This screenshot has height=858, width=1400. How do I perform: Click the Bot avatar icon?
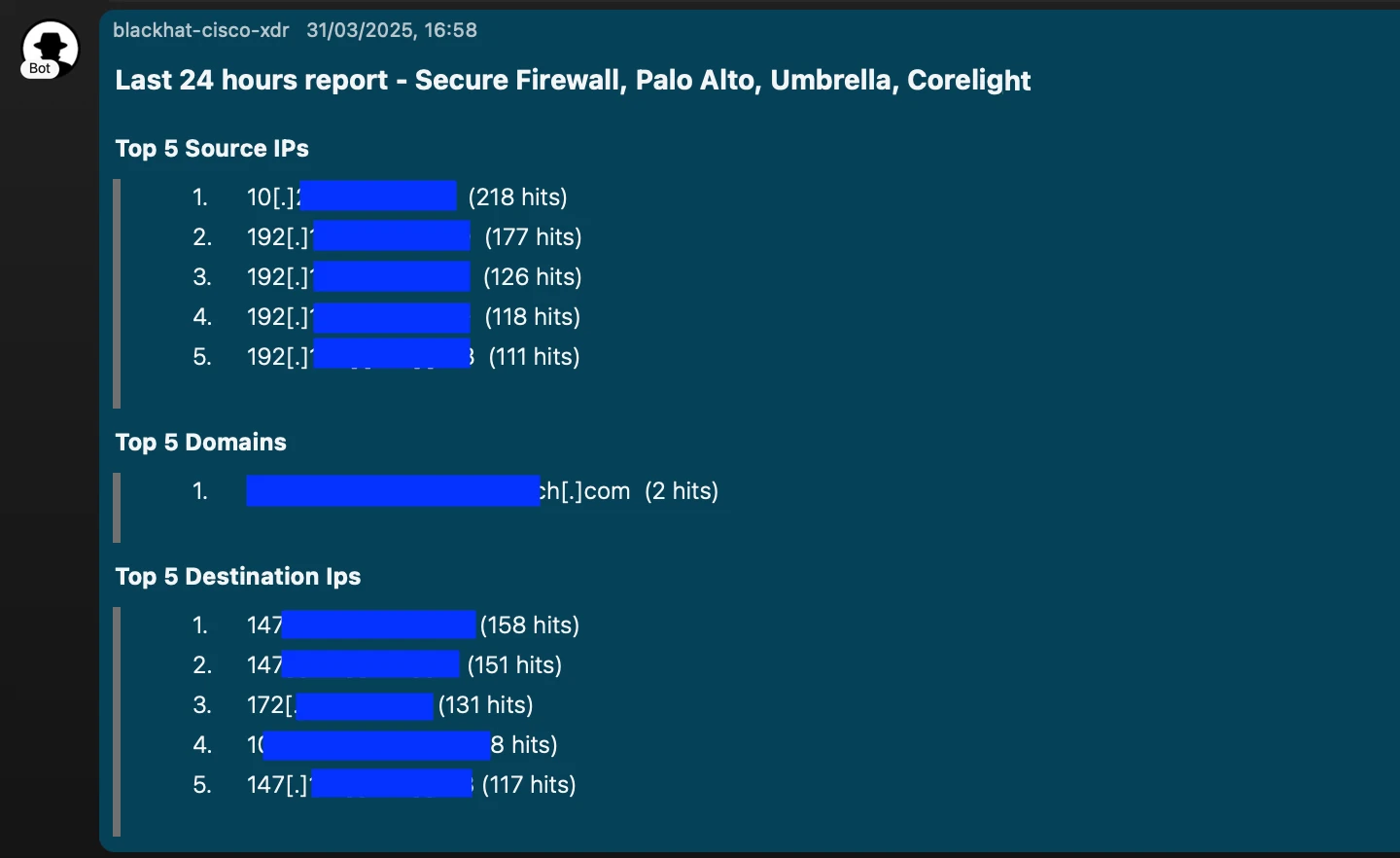coord(48,49)
